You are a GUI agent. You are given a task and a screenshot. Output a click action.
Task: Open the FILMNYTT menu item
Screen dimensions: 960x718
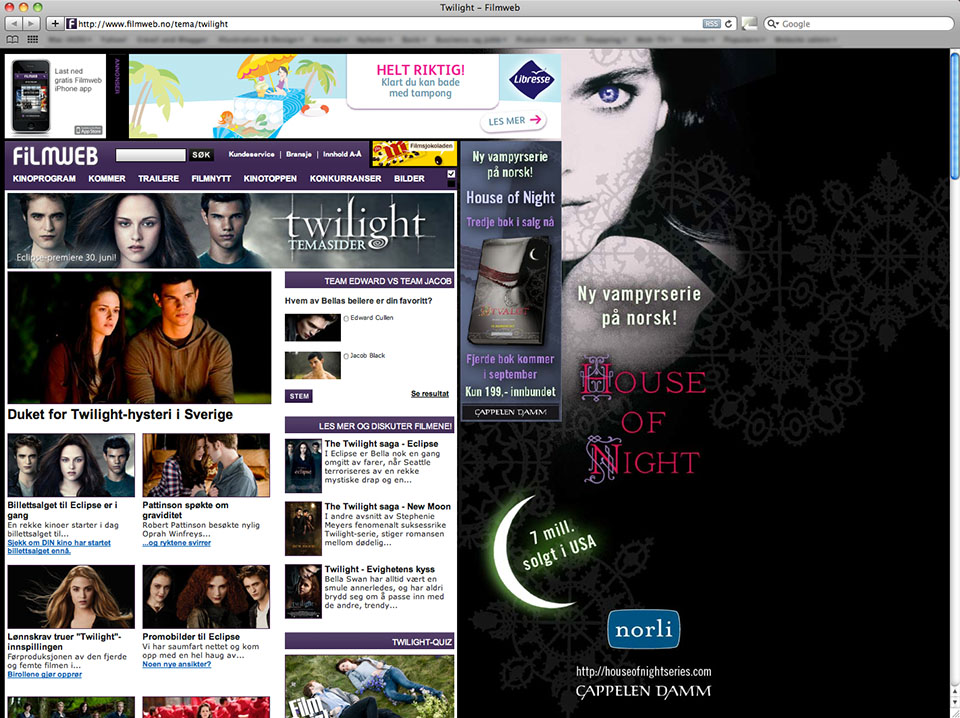pos(211,178)
